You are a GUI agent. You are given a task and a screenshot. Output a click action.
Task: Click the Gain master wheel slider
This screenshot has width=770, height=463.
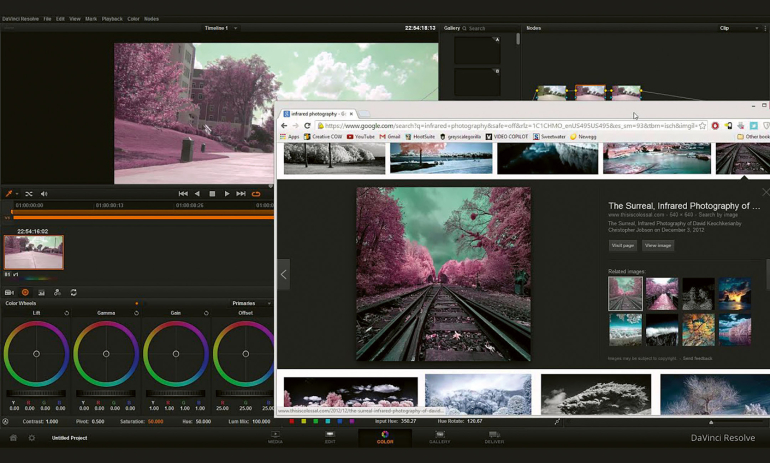pyautogui.click(x=176, y=393)
